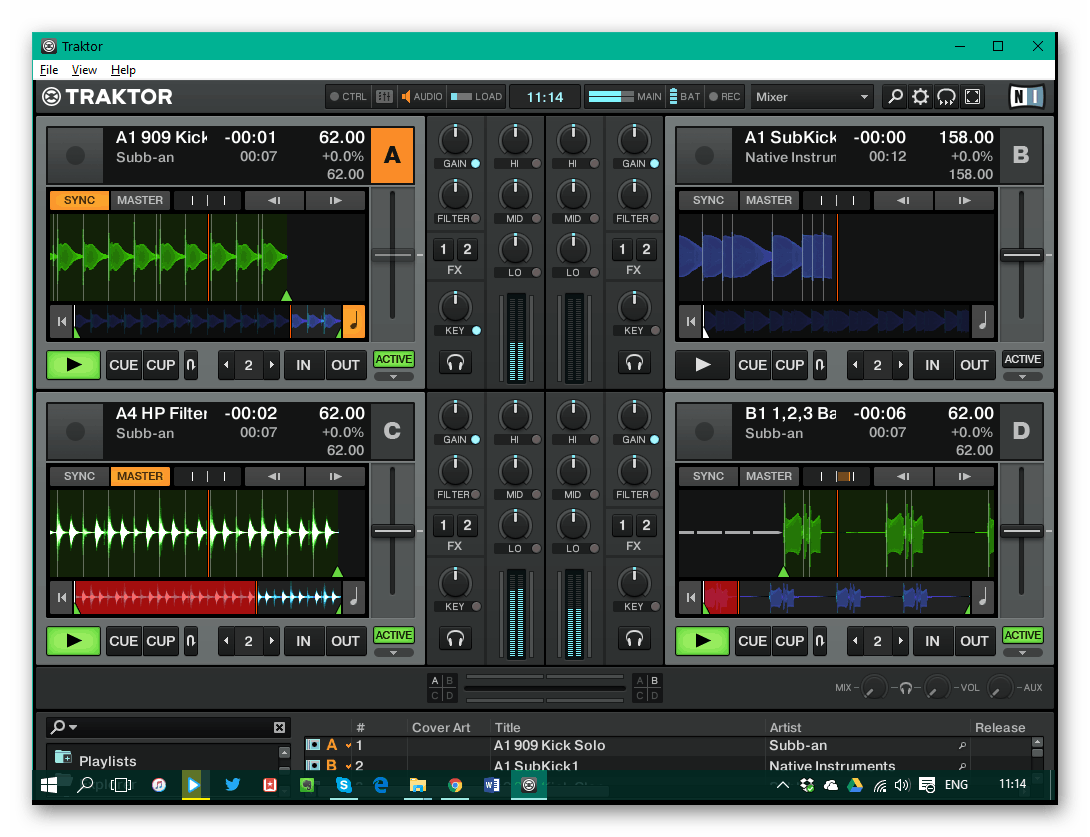1090x837 pixels.
Task: Set loop OUT on Deck D
Action: click(x=974, y=641)
